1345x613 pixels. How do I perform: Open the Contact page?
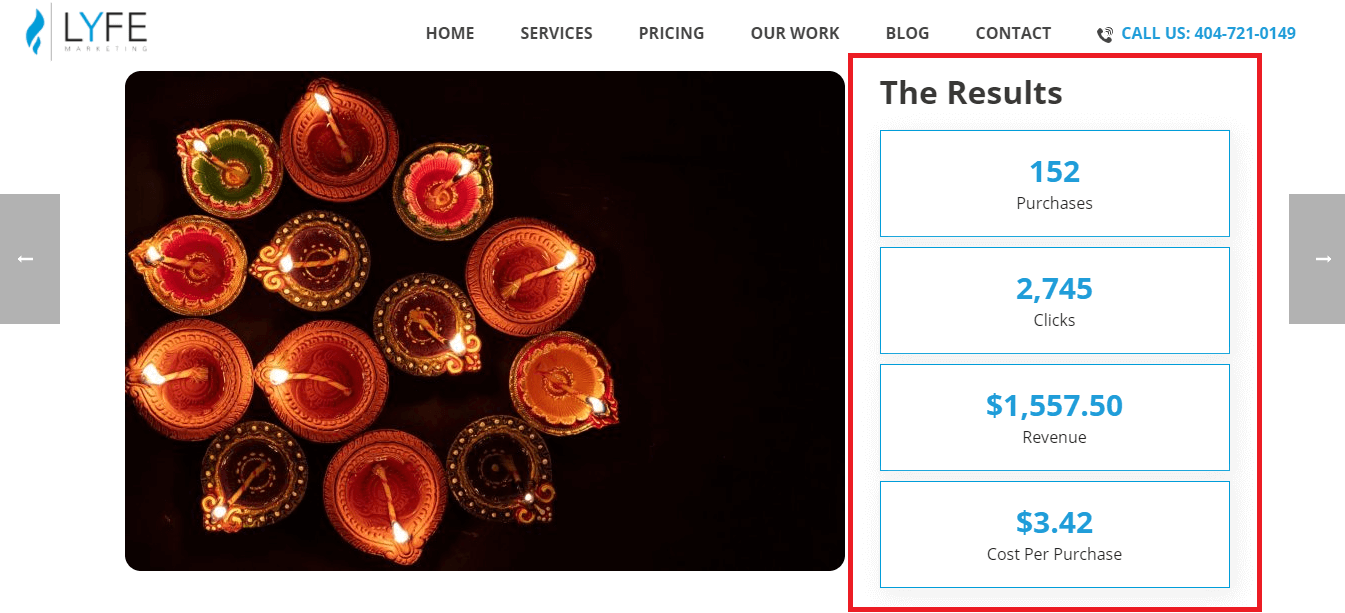tap(1013, 33)
